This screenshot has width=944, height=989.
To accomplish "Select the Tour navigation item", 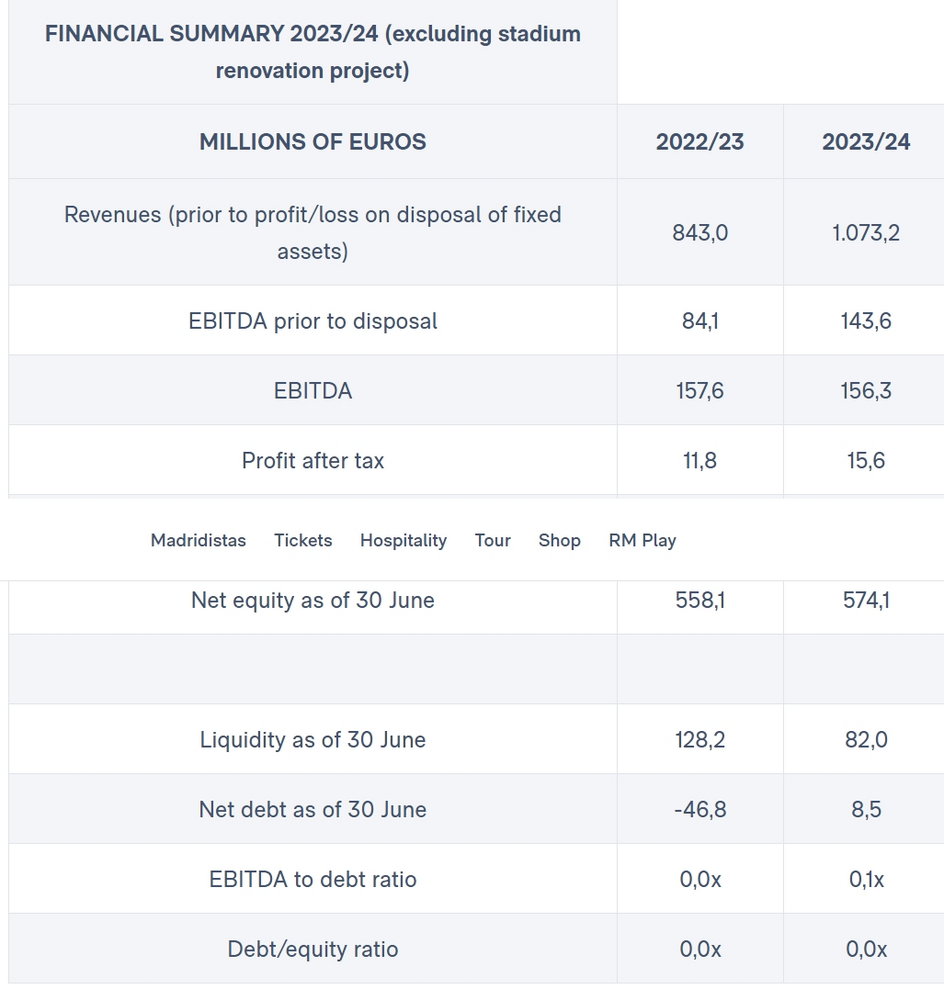I will click(x=492, y=541).
